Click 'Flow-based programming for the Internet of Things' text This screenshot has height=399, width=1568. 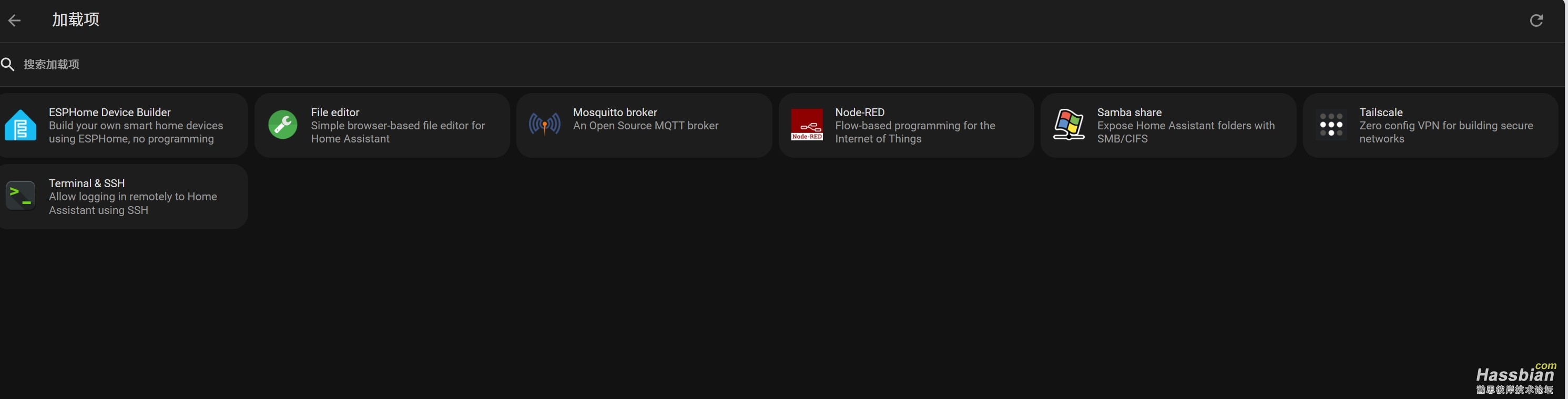pos(915,132)
